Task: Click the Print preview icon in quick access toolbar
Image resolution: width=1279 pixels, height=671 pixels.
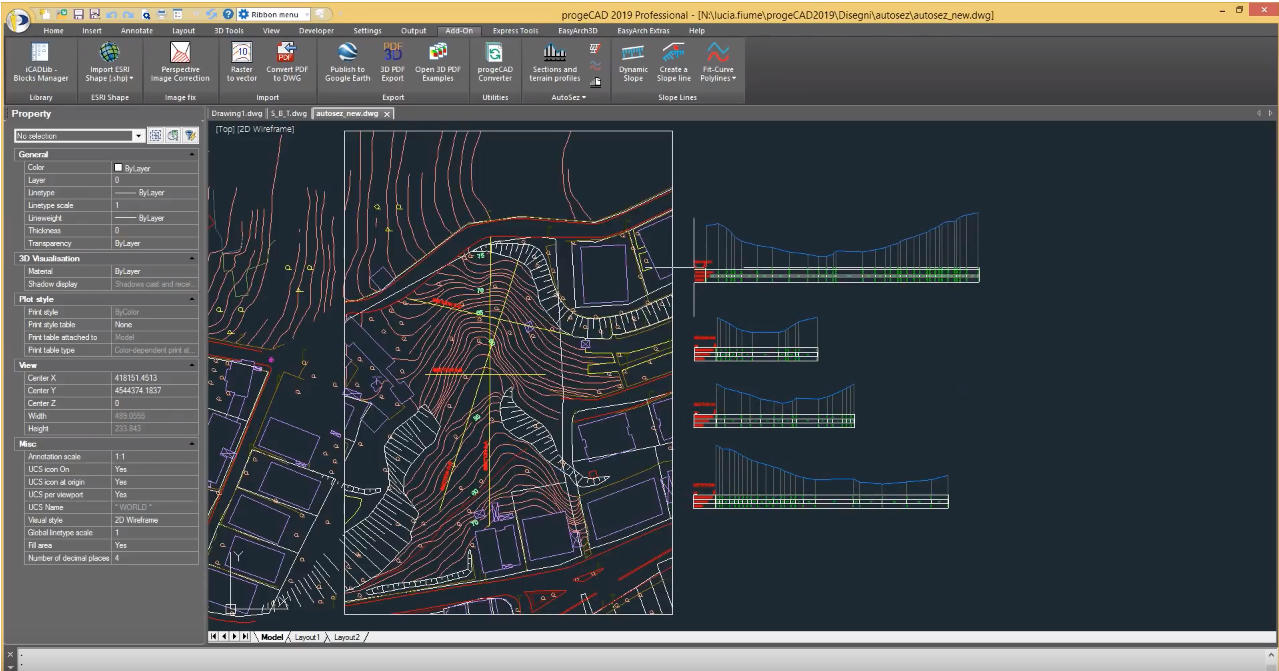Action: coord(146,14)
